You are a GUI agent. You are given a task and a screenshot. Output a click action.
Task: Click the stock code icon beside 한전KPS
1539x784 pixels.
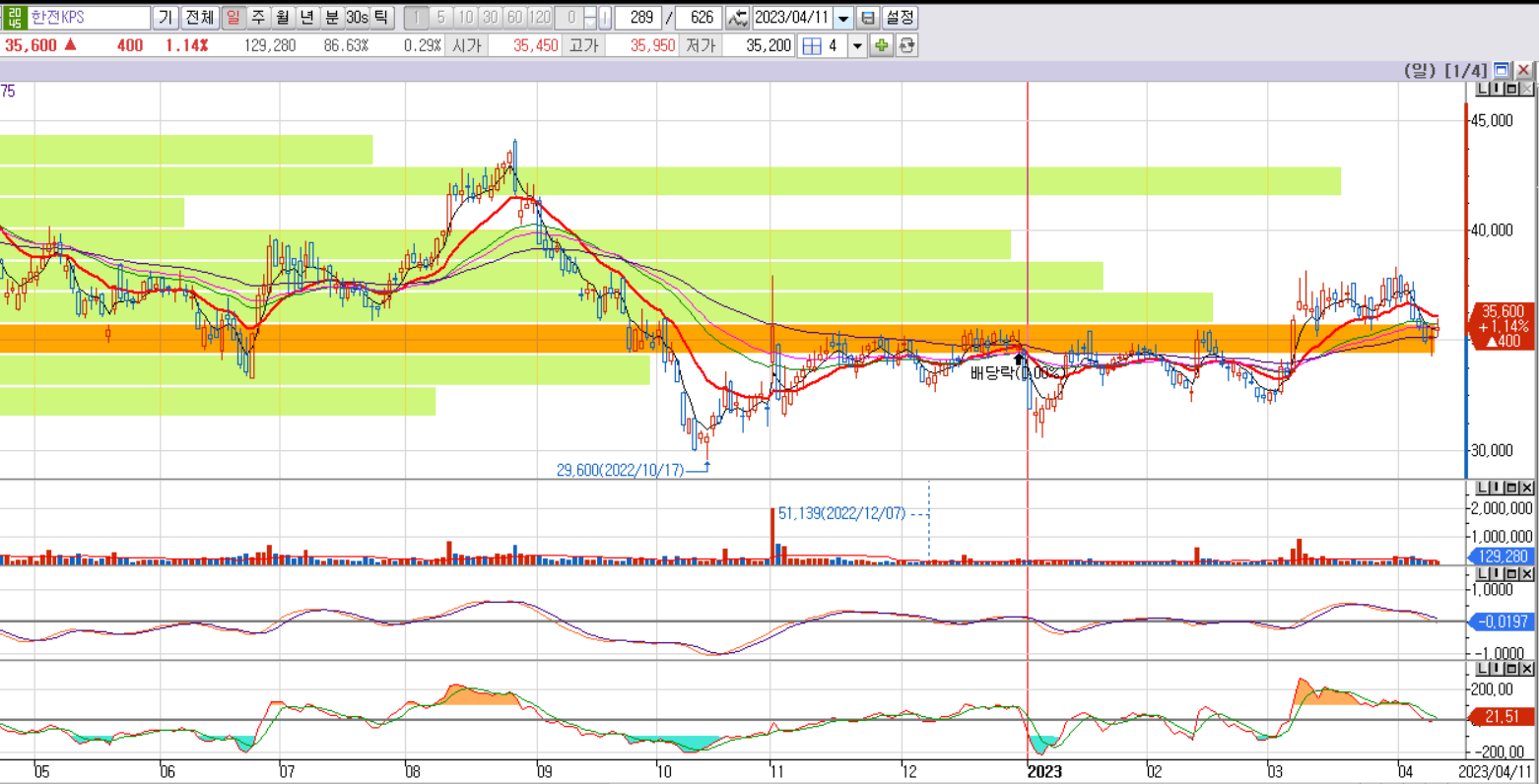[x=14, y=18]
